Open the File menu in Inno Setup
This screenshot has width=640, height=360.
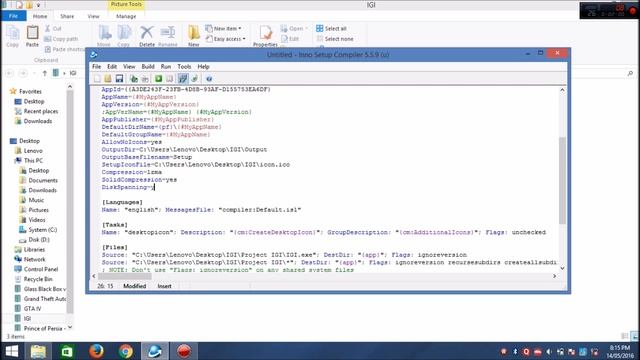coord(96,67)
